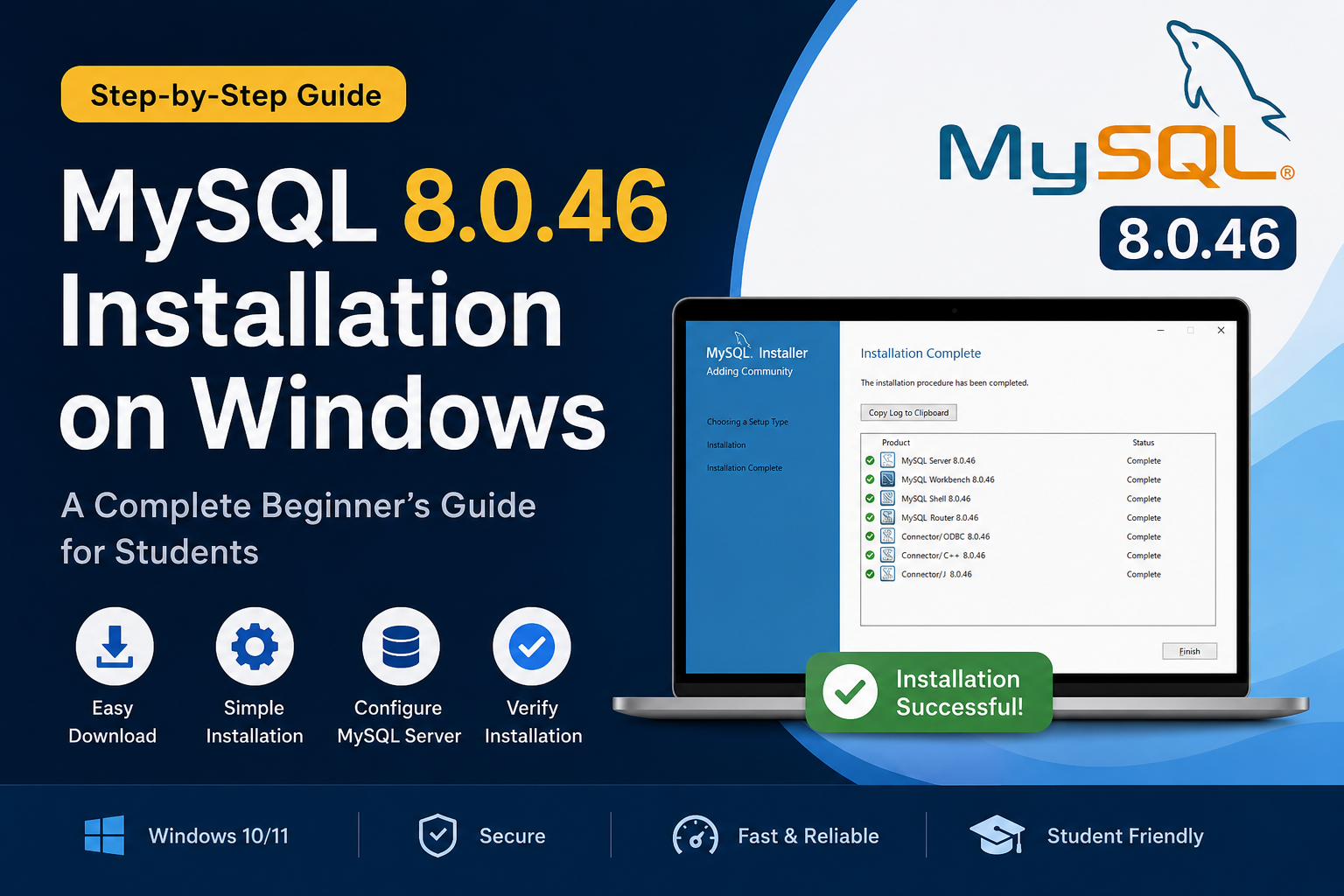The width and height of the screenshot is (1344, 896).
Task: Click the Connector/ODBC 8.0.46 product icon
Action: point(887,536)
